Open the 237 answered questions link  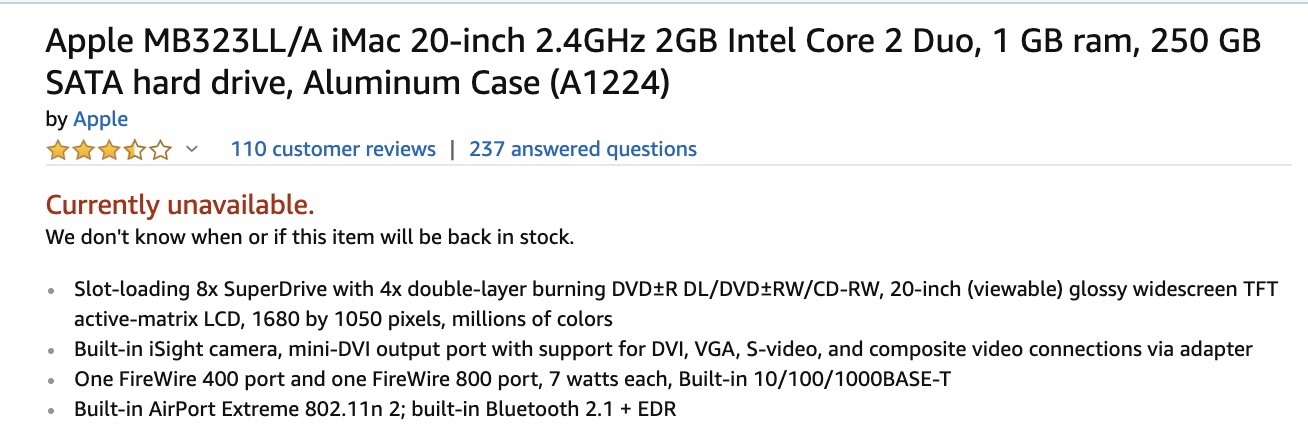point(583,149)
